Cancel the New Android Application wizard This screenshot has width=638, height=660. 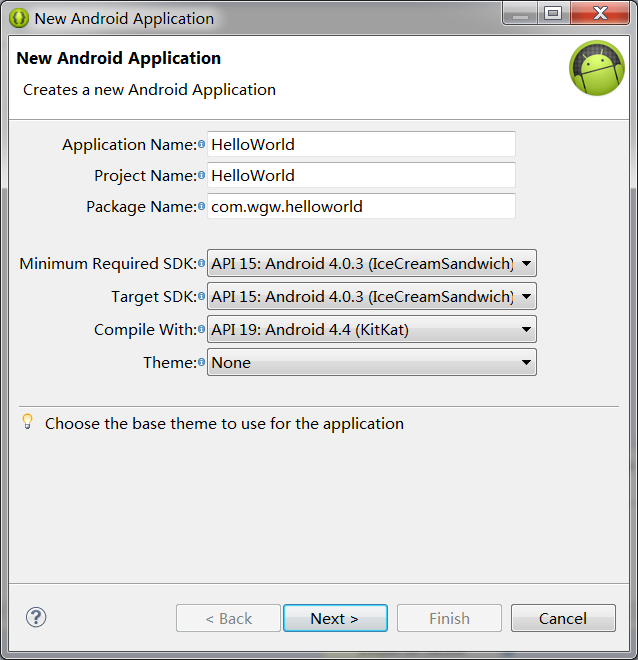564,618
